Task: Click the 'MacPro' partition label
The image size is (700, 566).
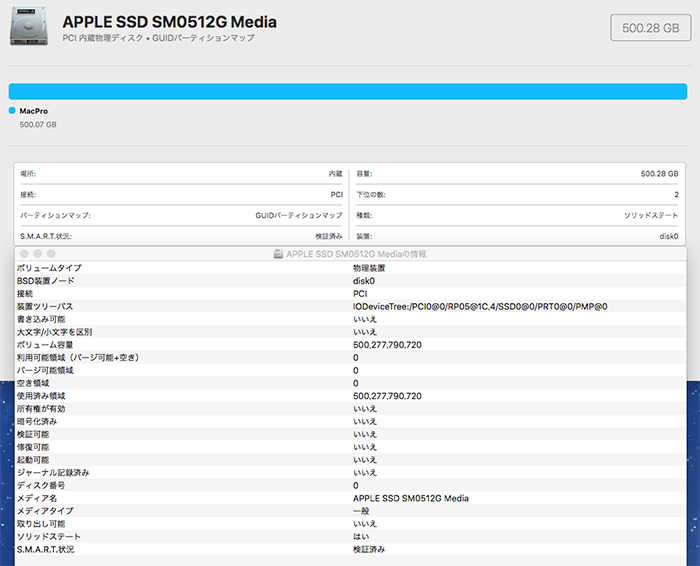Action: pos(33,111)
